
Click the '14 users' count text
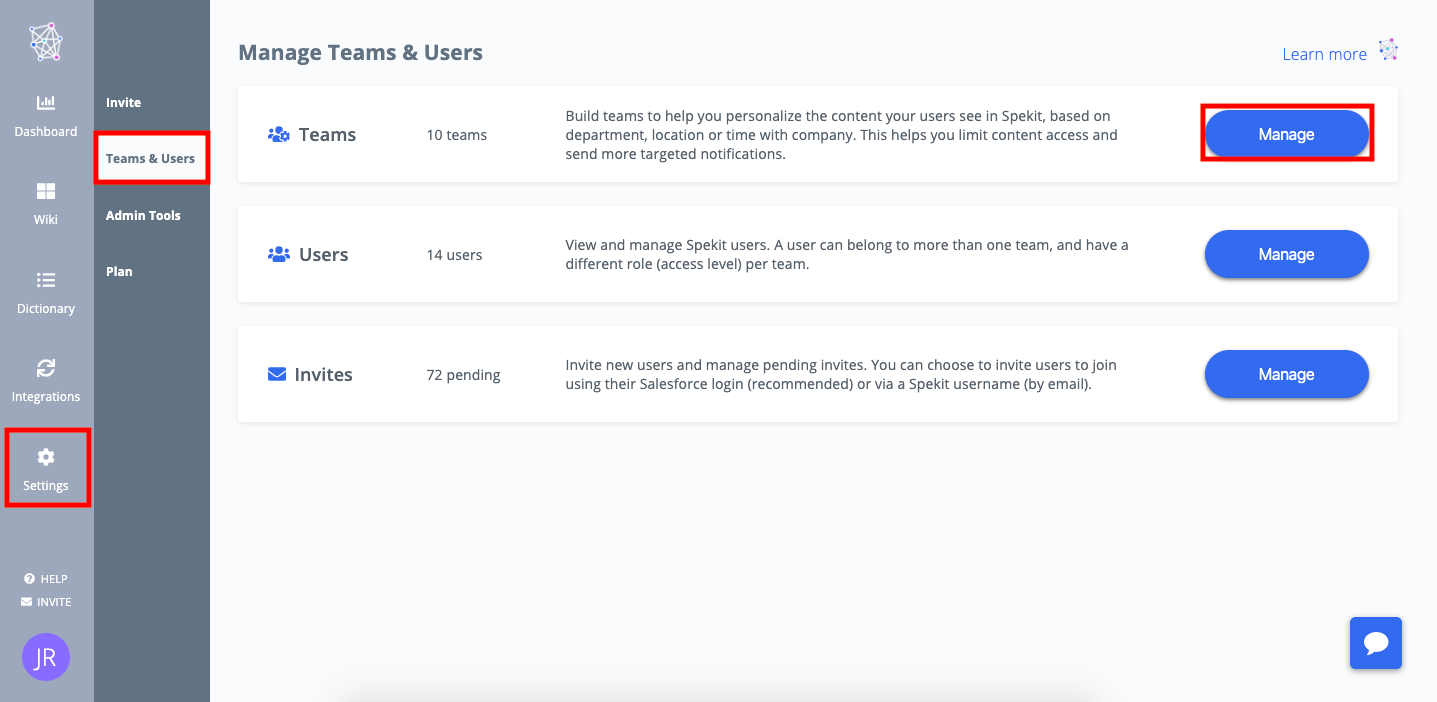[454, 254]
